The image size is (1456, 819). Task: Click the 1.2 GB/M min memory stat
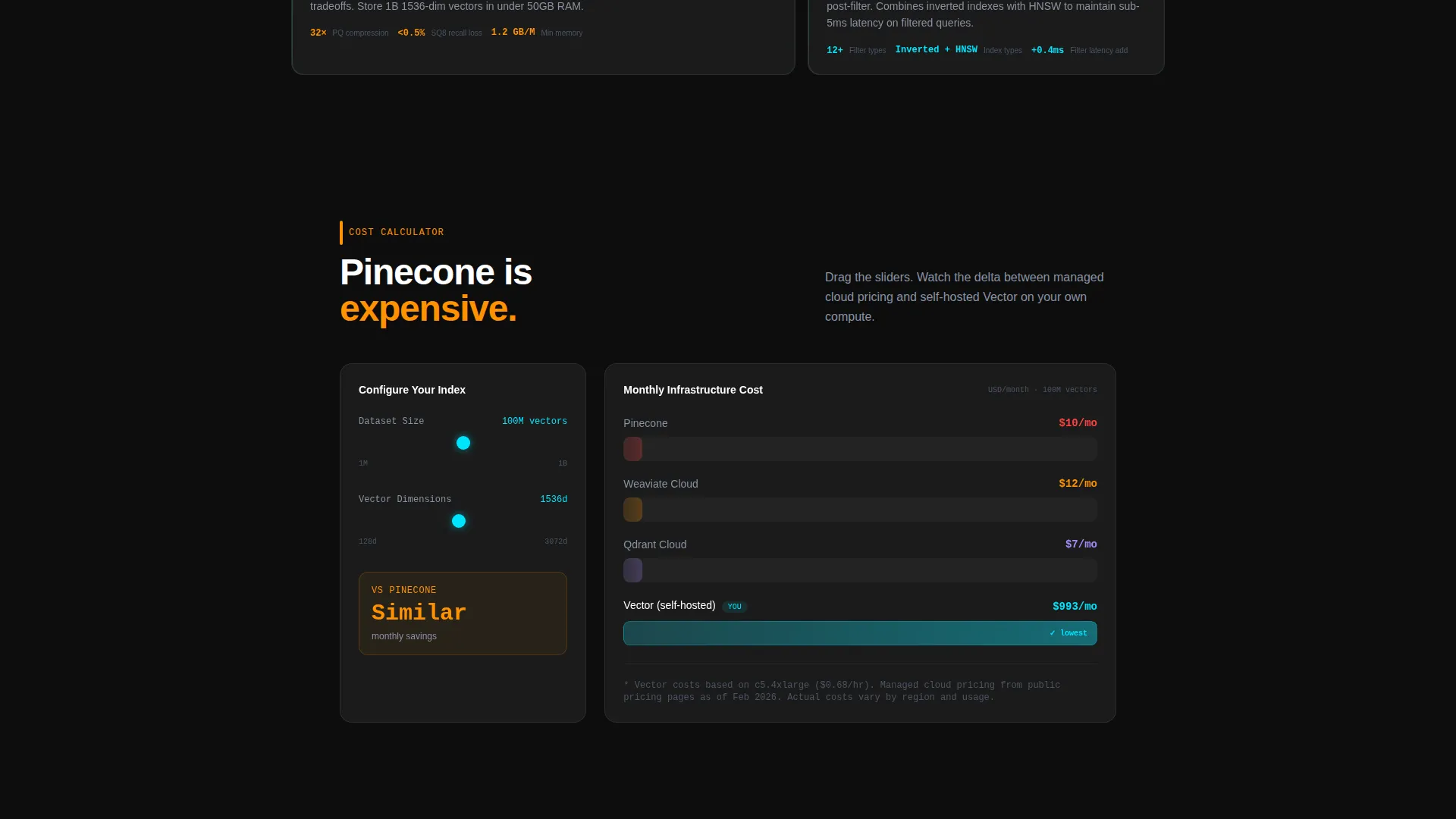tap(537, 33)
